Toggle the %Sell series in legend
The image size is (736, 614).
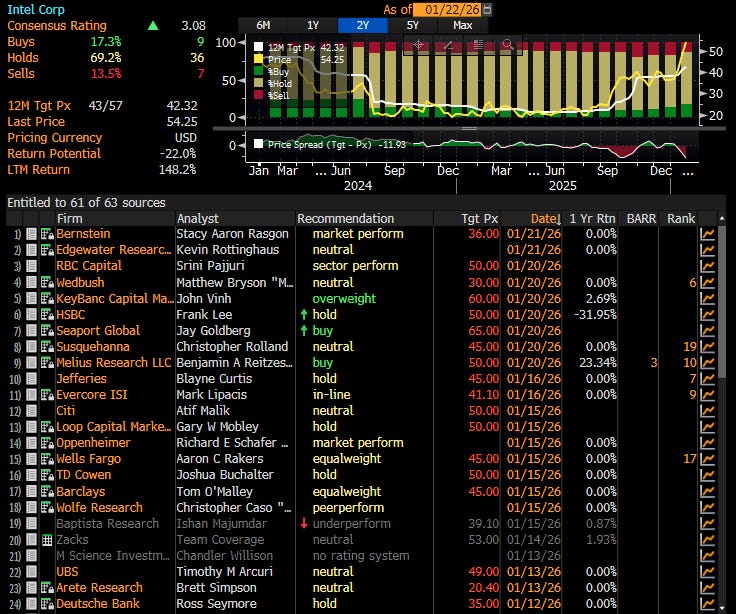pos(258,95)
